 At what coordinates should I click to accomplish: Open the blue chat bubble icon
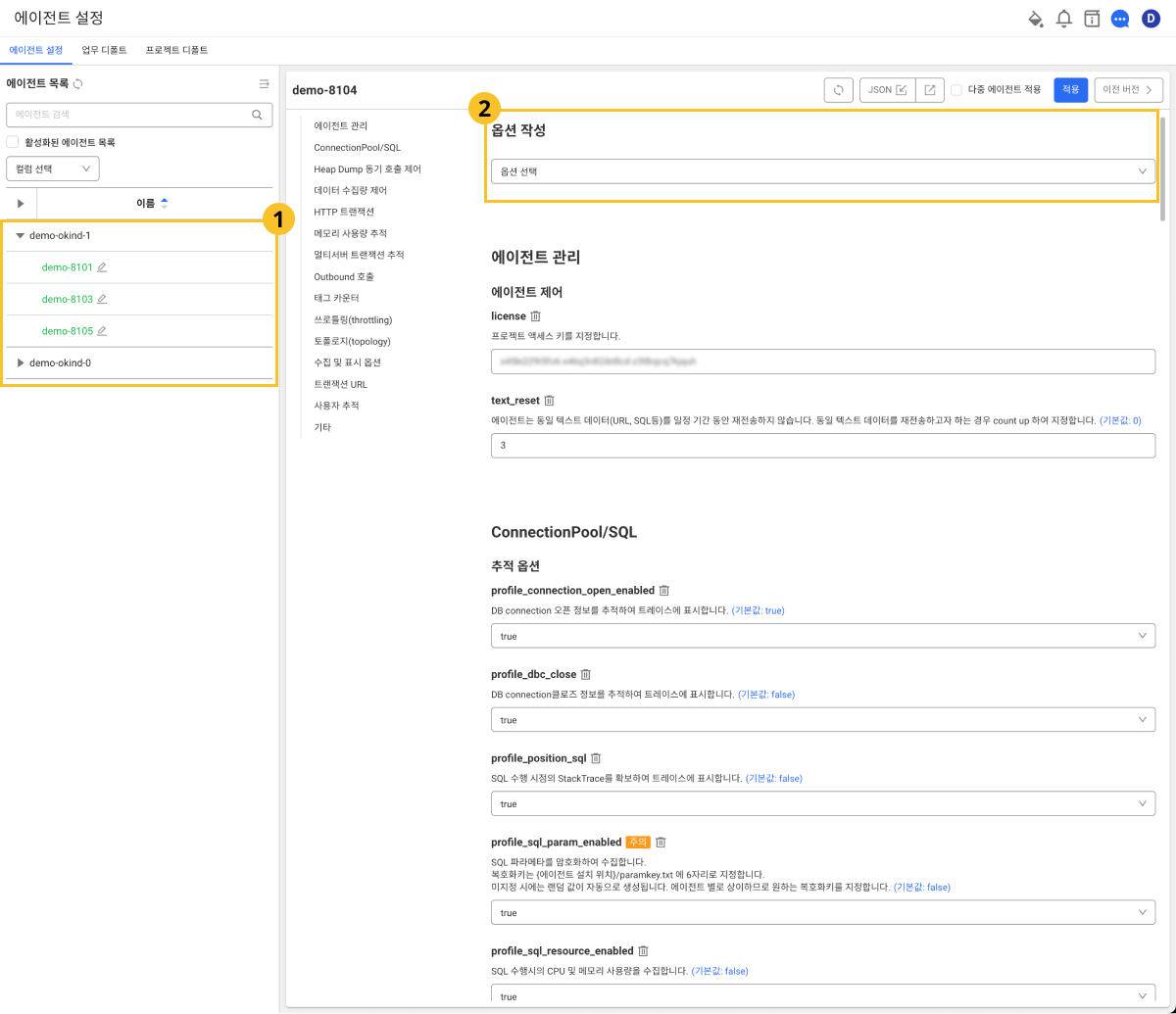click(x=1120, y=19)
